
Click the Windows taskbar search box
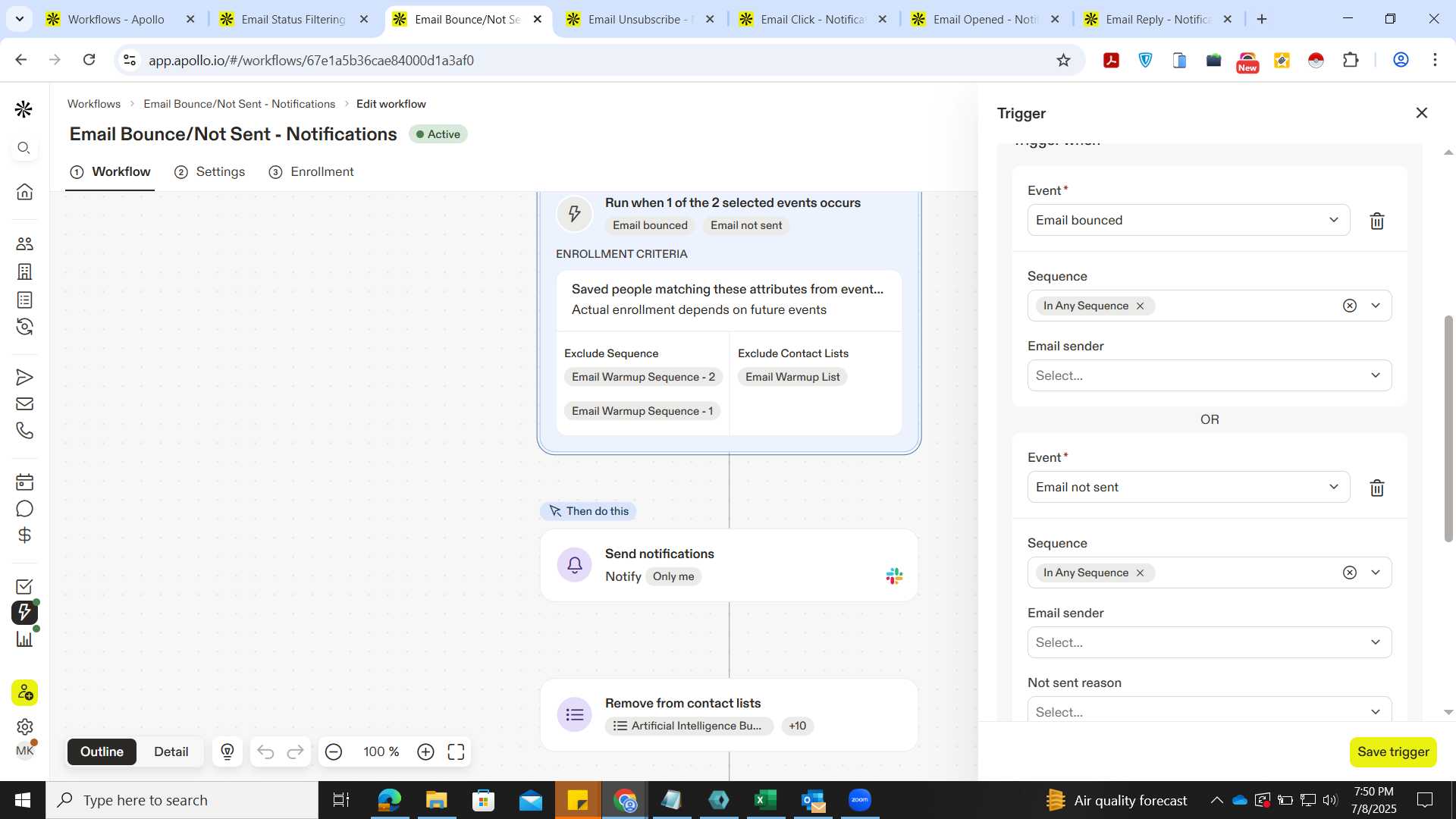coord(182,800)
